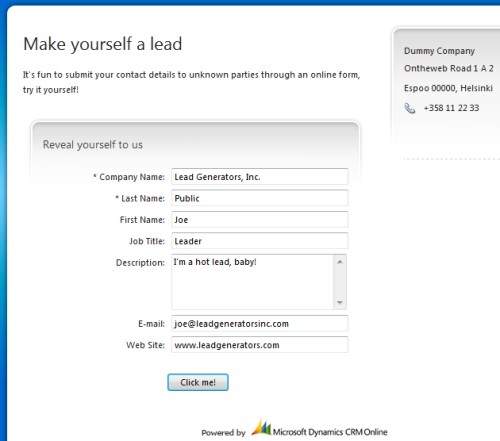The image size is (500, 441).
Task: Click the 'Make yourself a lead' heading
Action: tap(103, 44)
